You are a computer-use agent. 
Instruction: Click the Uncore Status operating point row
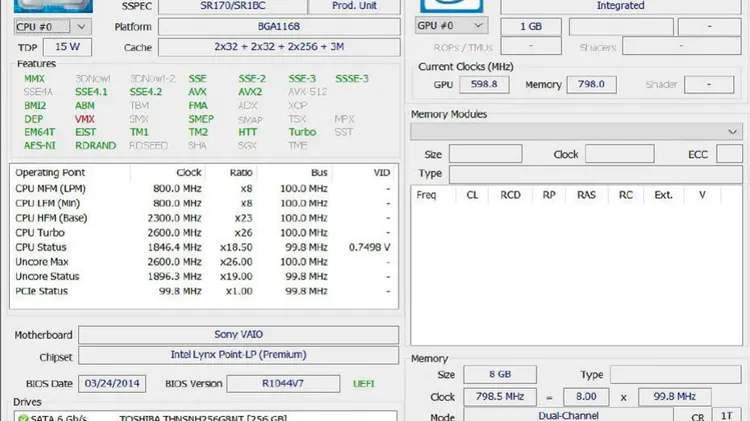tap(204, 277)
